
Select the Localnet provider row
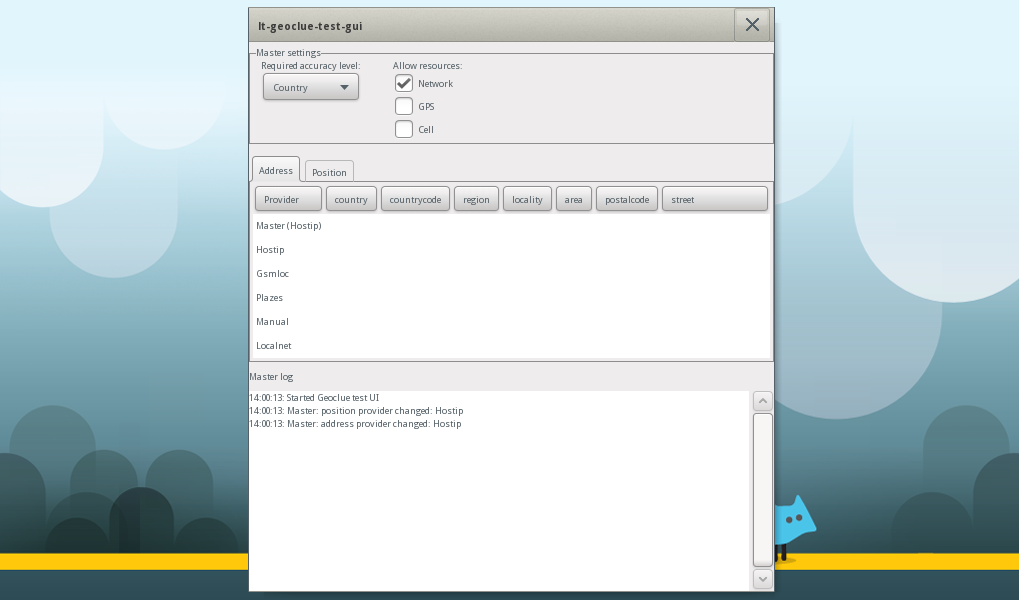click(x=511, y=346)
